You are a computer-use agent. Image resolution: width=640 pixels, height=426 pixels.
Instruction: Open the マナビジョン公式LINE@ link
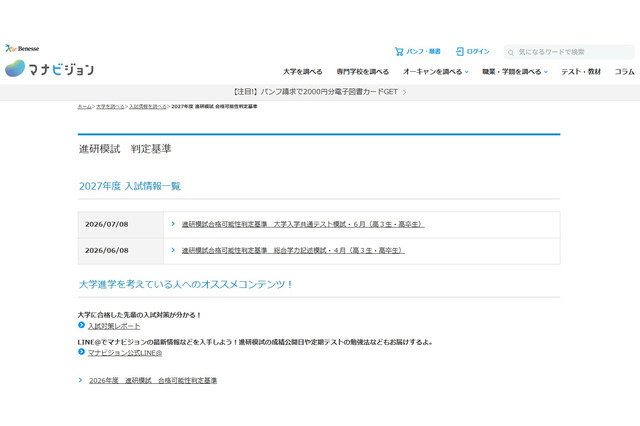(125, 353)
